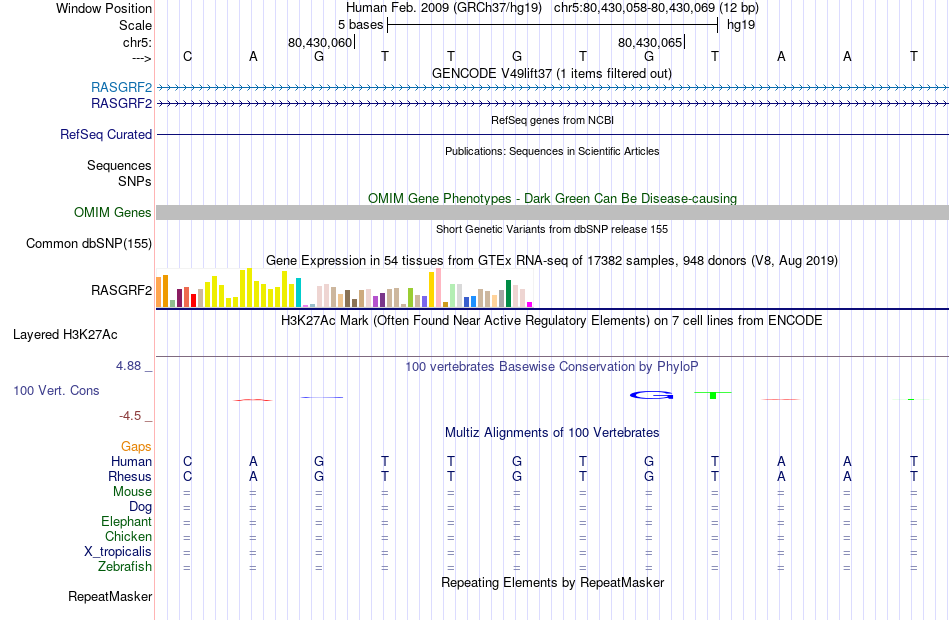Image resolution: width=950 pixels, height=620 pixels.
Task: Click the Common dbSNP(155) track label
Action: (88, 244)
